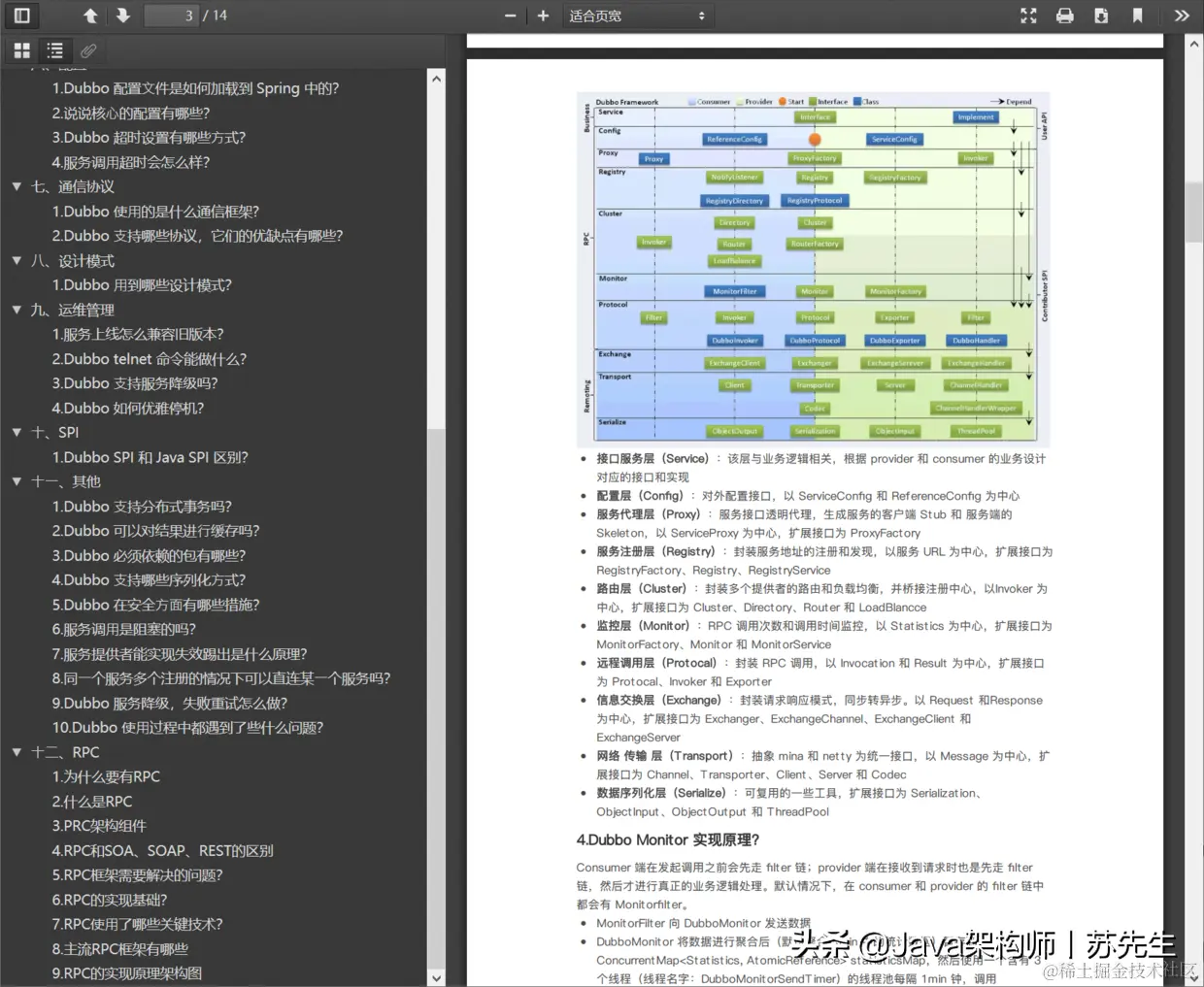
Task: Open outline item 3.PRC架构组件
Action: click(99, 826)
